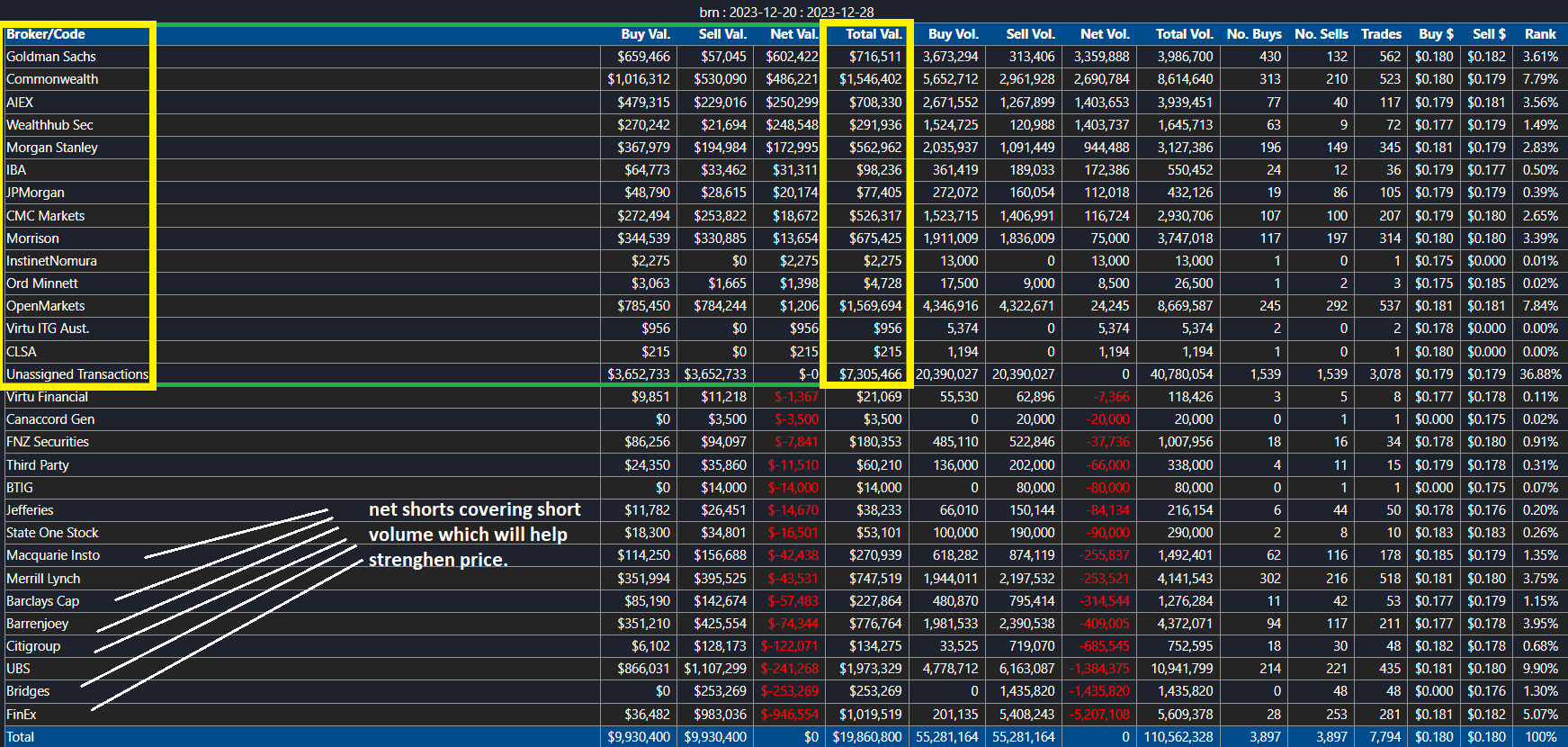Click the Trades column header
Image resolution: width=1568 pixels, height=747 pixels.
pos(1381,34)
